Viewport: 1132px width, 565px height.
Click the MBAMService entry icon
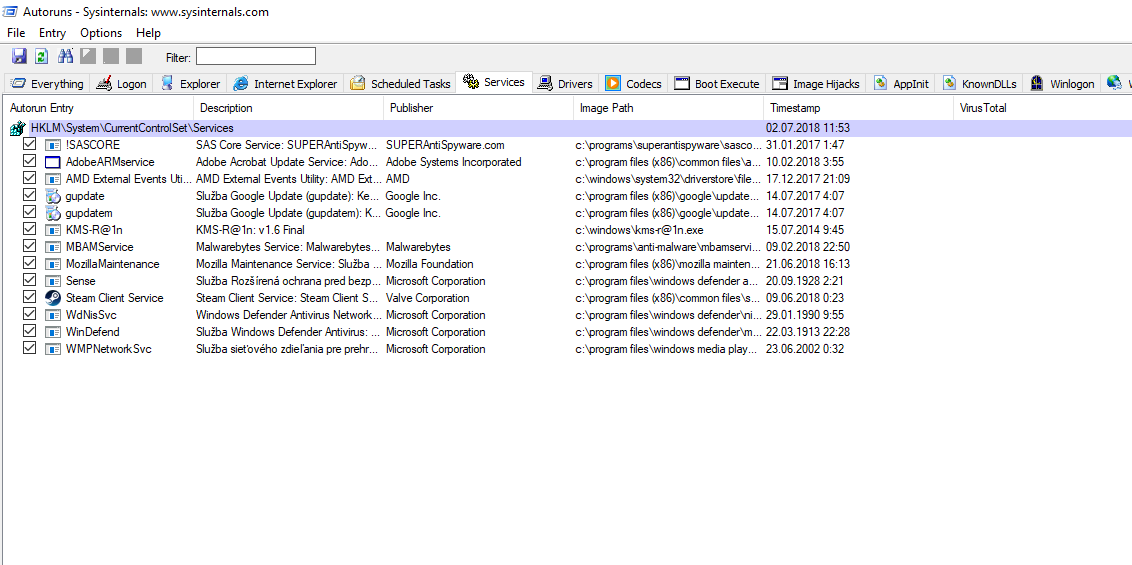[x=53, y=247]
